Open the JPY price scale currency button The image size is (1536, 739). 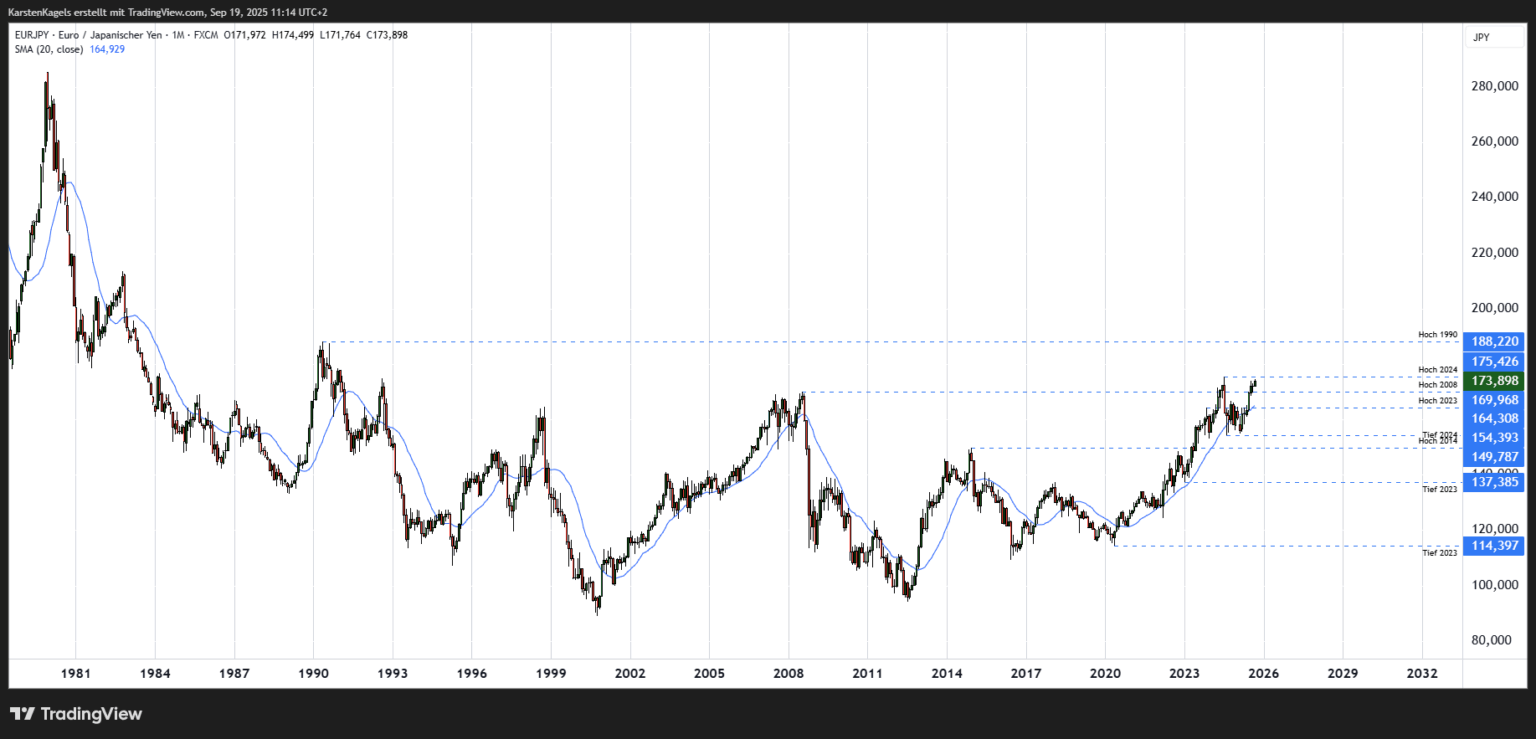click(x=1494, y=36)
